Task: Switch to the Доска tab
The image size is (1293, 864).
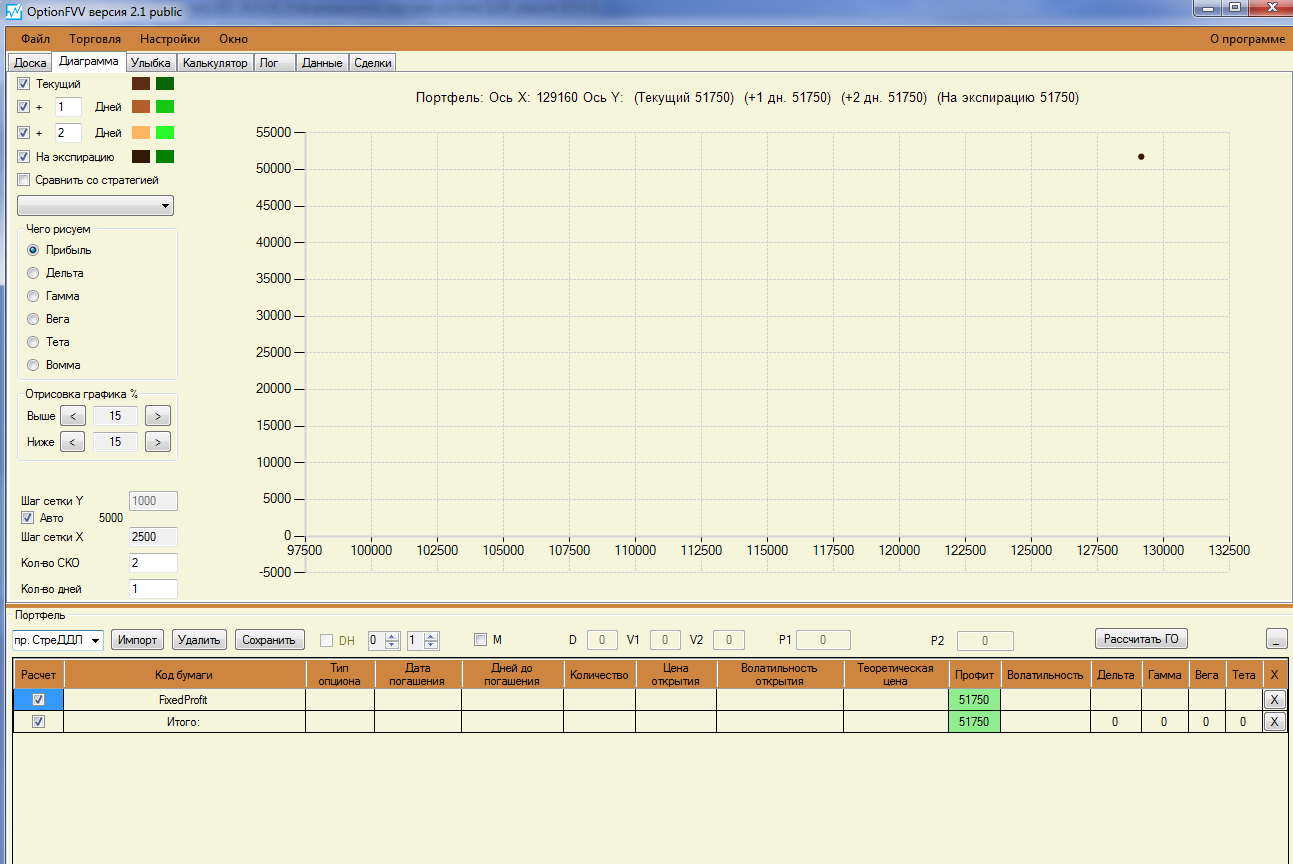Action: coord(30,63)
